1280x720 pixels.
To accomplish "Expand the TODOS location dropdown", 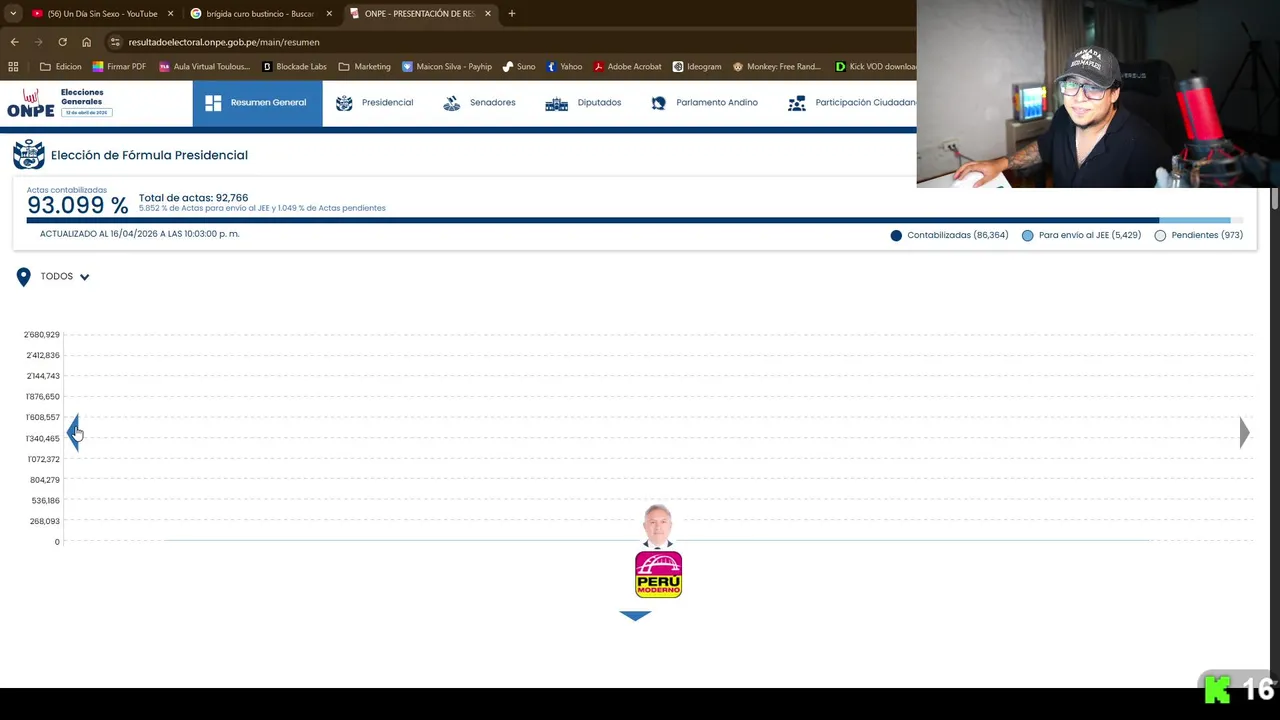I will coord(65,277).
